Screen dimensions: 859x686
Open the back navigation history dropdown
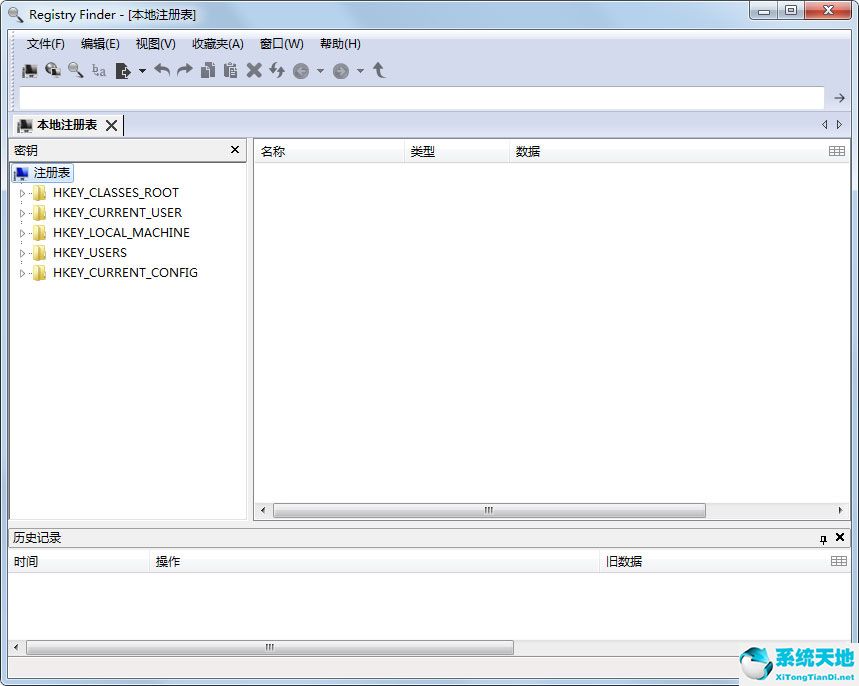pyautogui.click(x=320, y=71)
